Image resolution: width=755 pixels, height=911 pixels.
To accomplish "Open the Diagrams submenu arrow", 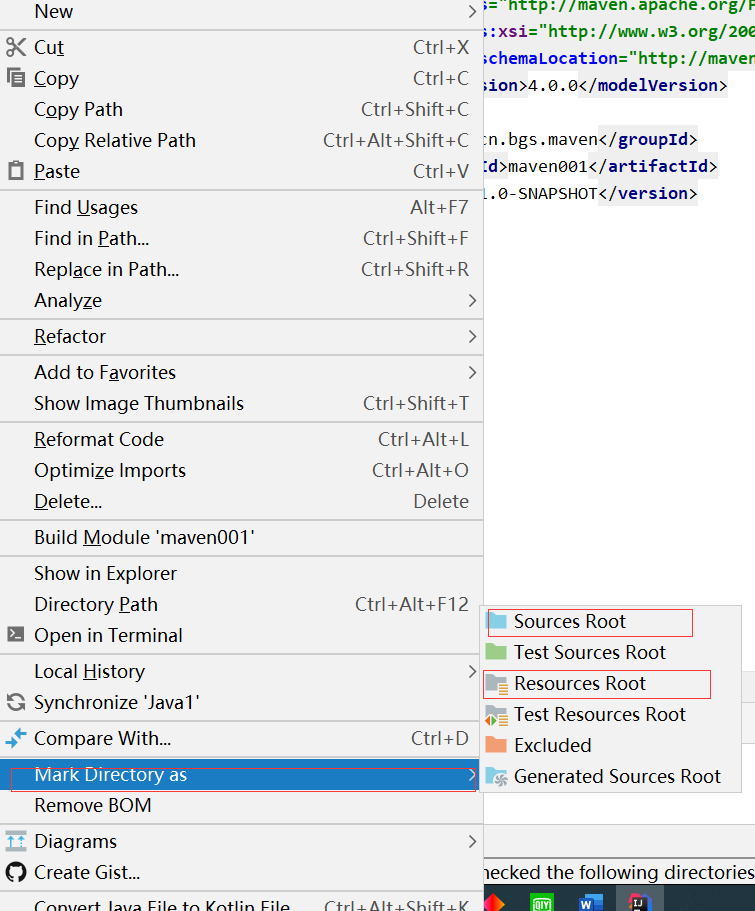I will (x=472, y=841).
